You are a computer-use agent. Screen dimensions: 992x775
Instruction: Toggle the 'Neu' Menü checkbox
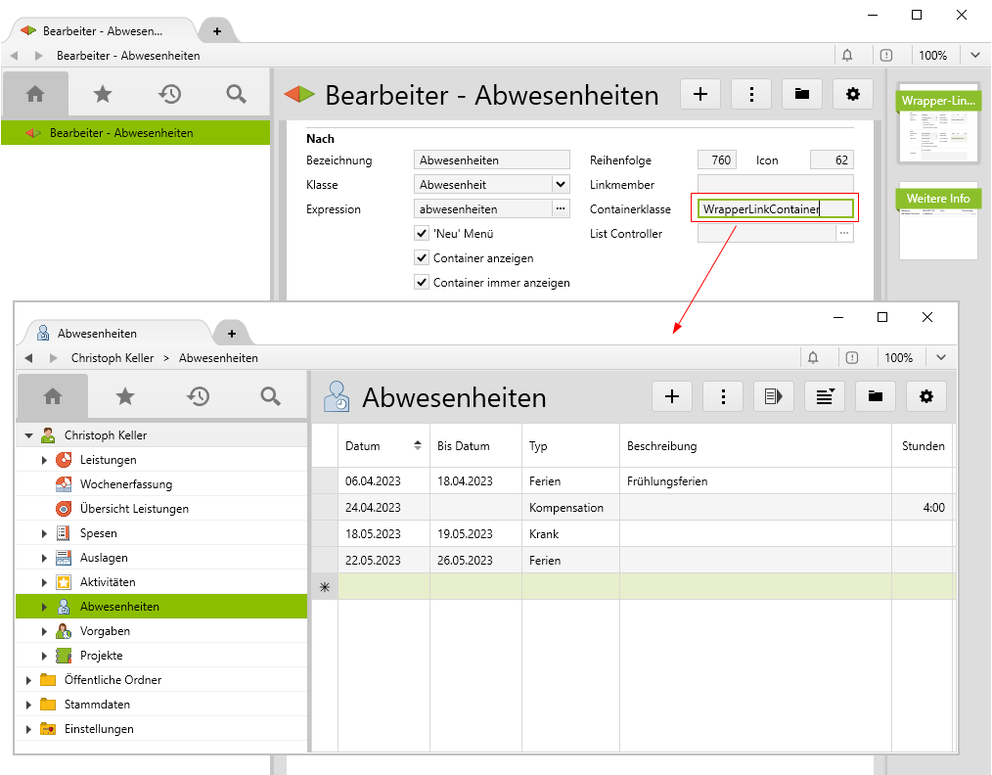tap(421, 234)
